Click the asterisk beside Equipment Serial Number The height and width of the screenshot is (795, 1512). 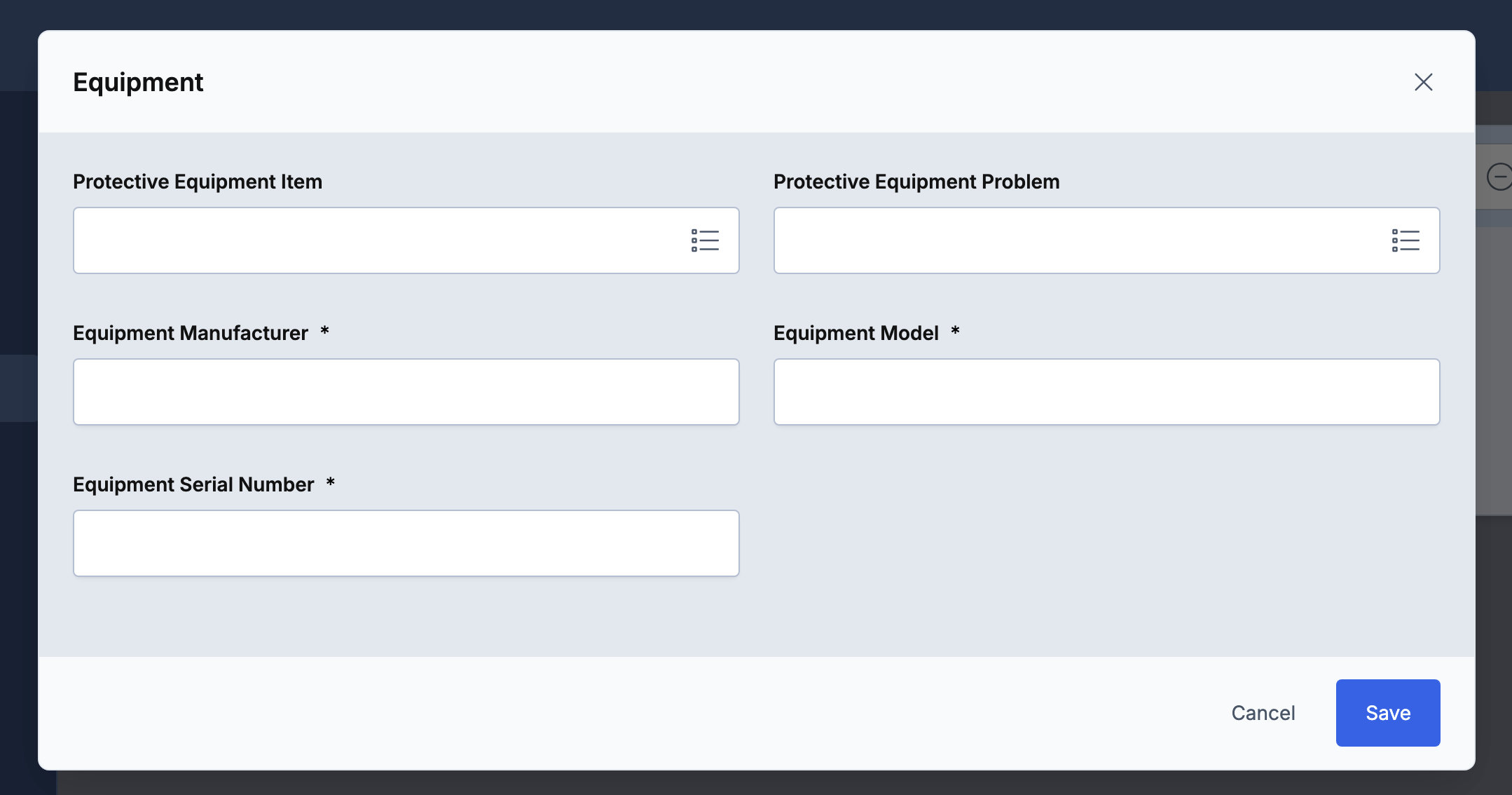[x=331, y=482]
